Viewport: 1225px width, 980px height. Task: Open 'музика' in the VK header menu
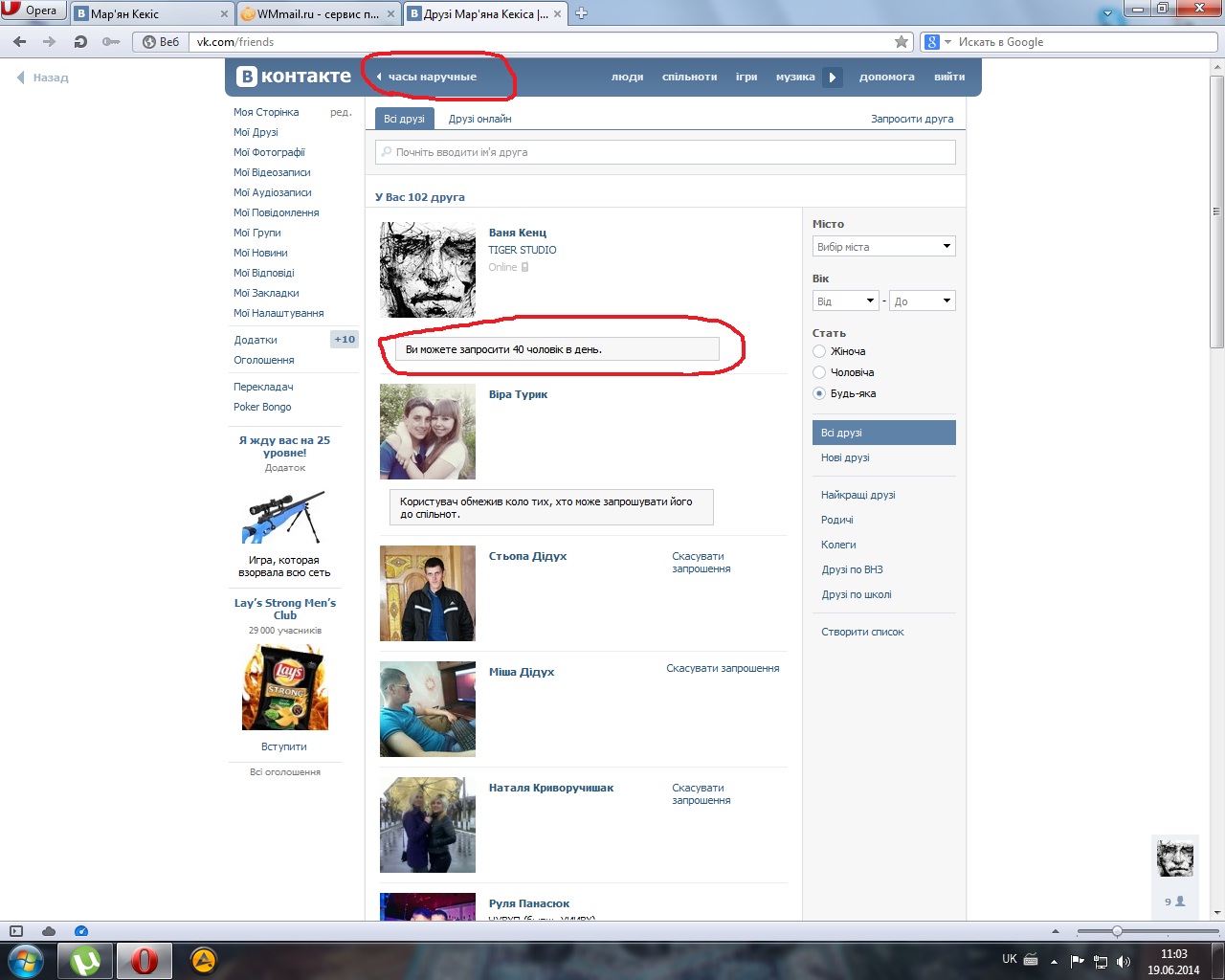coord(795,78)
